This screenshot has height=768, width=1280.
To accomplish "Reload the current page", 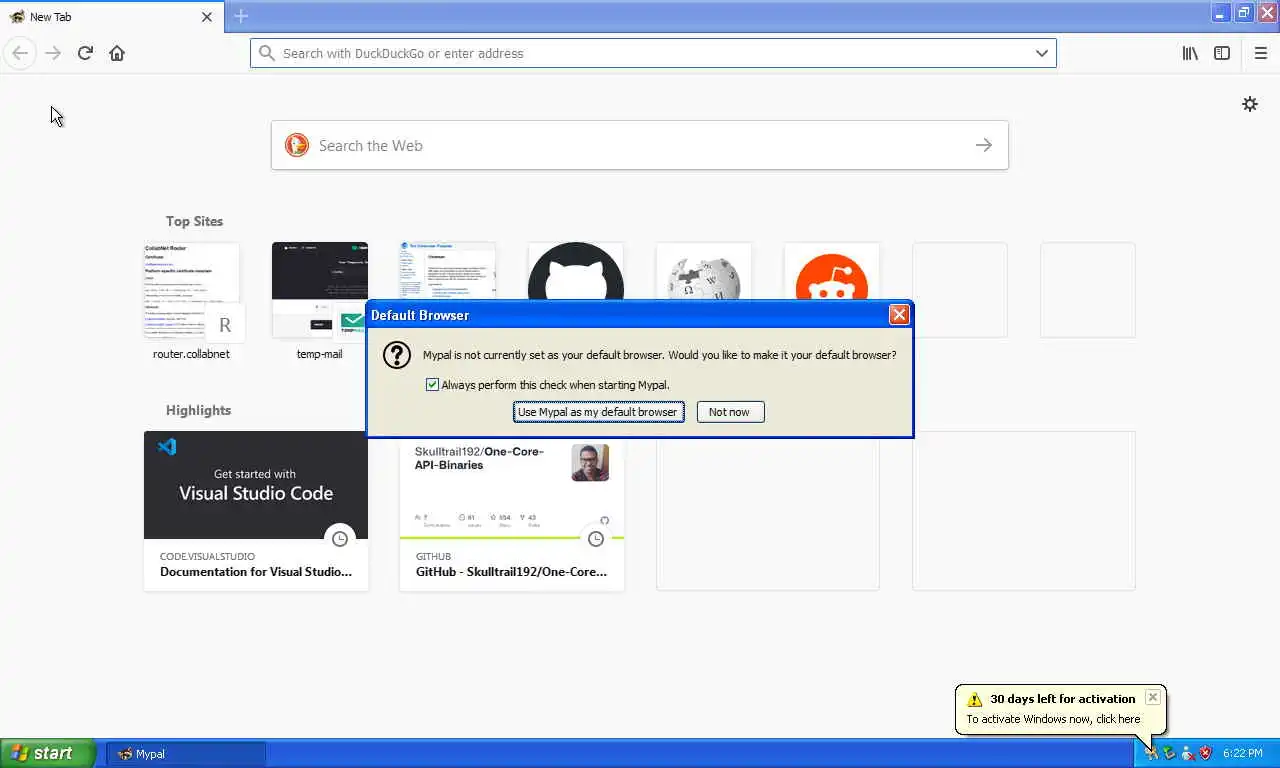I will [x=85, y=53].
